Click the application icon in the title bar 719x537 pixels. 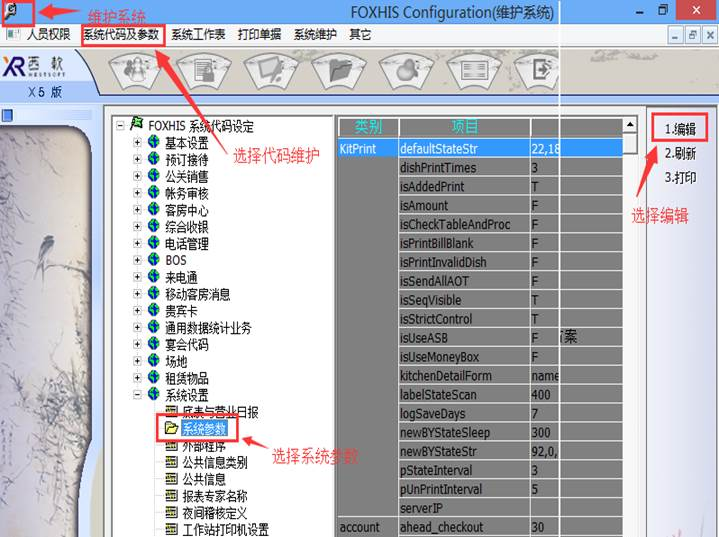11,11
